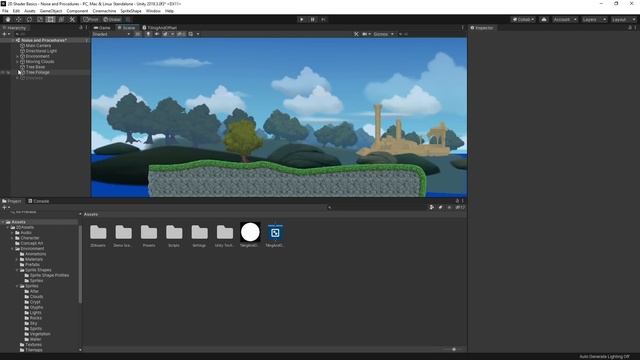Viewport: 640px width, 360px height.
Task: Expand Environment object in Hierarchy
Action: coord(18,56)
